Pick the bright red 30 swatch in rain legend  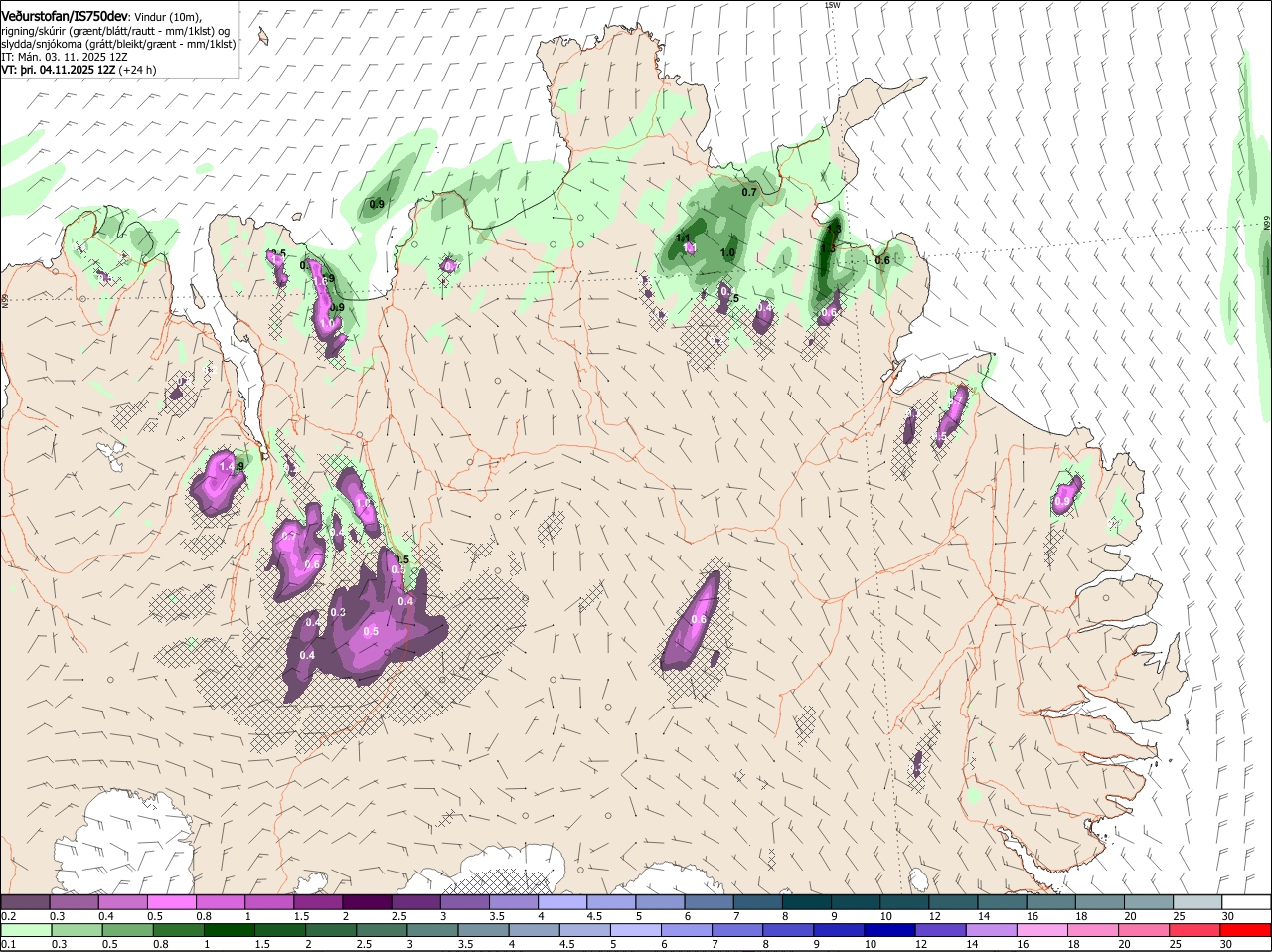(1245, 930)
